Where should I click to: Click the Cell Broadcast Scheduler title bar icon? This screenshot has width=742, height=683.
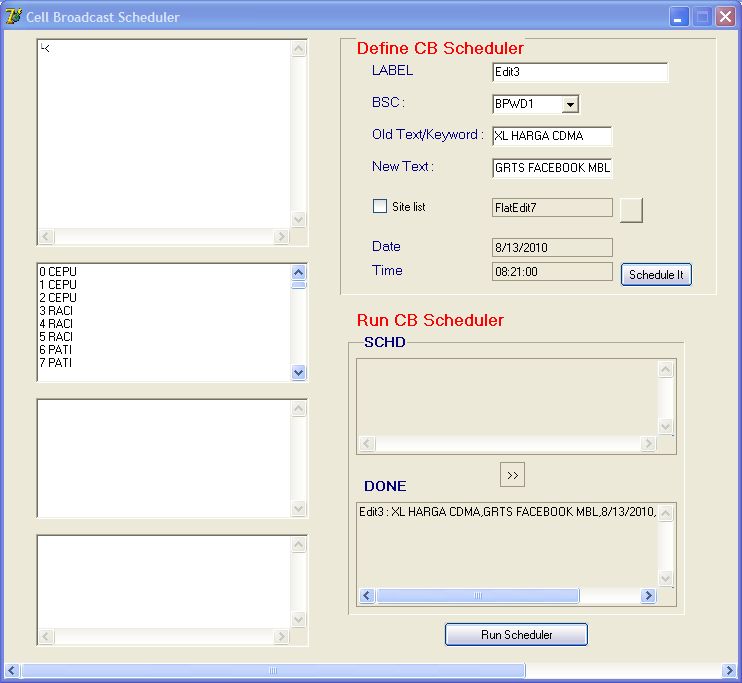click(14, 17)
